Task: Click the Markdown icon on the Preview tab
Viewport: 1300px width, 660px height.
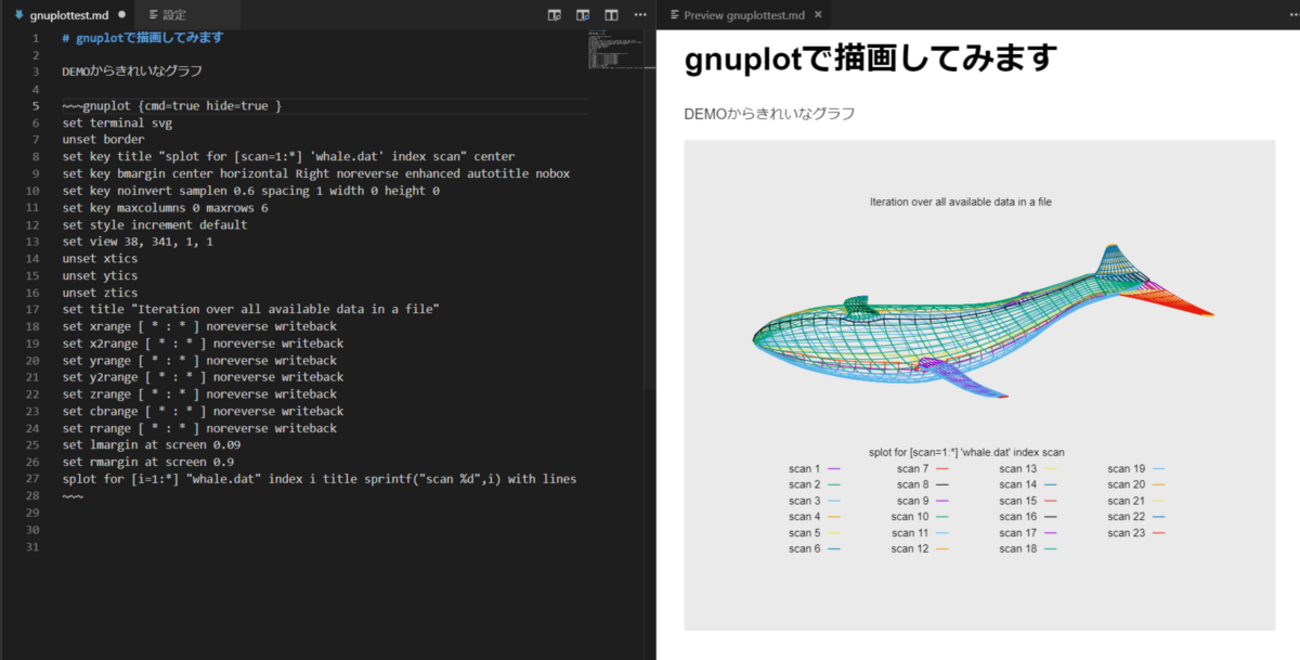Action: (x=673, y=15)
